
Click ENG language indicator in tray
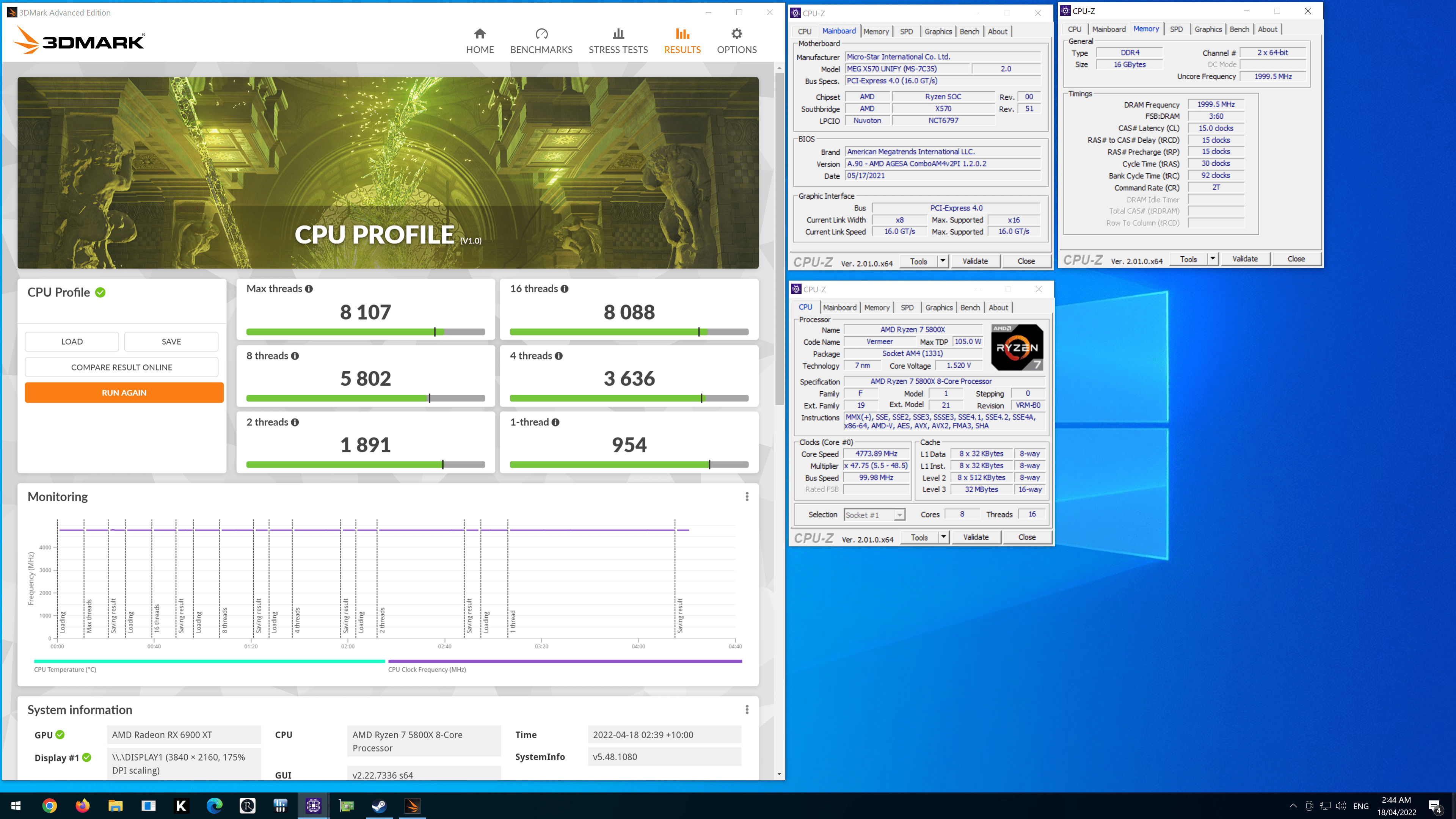tap(1361, 806)
